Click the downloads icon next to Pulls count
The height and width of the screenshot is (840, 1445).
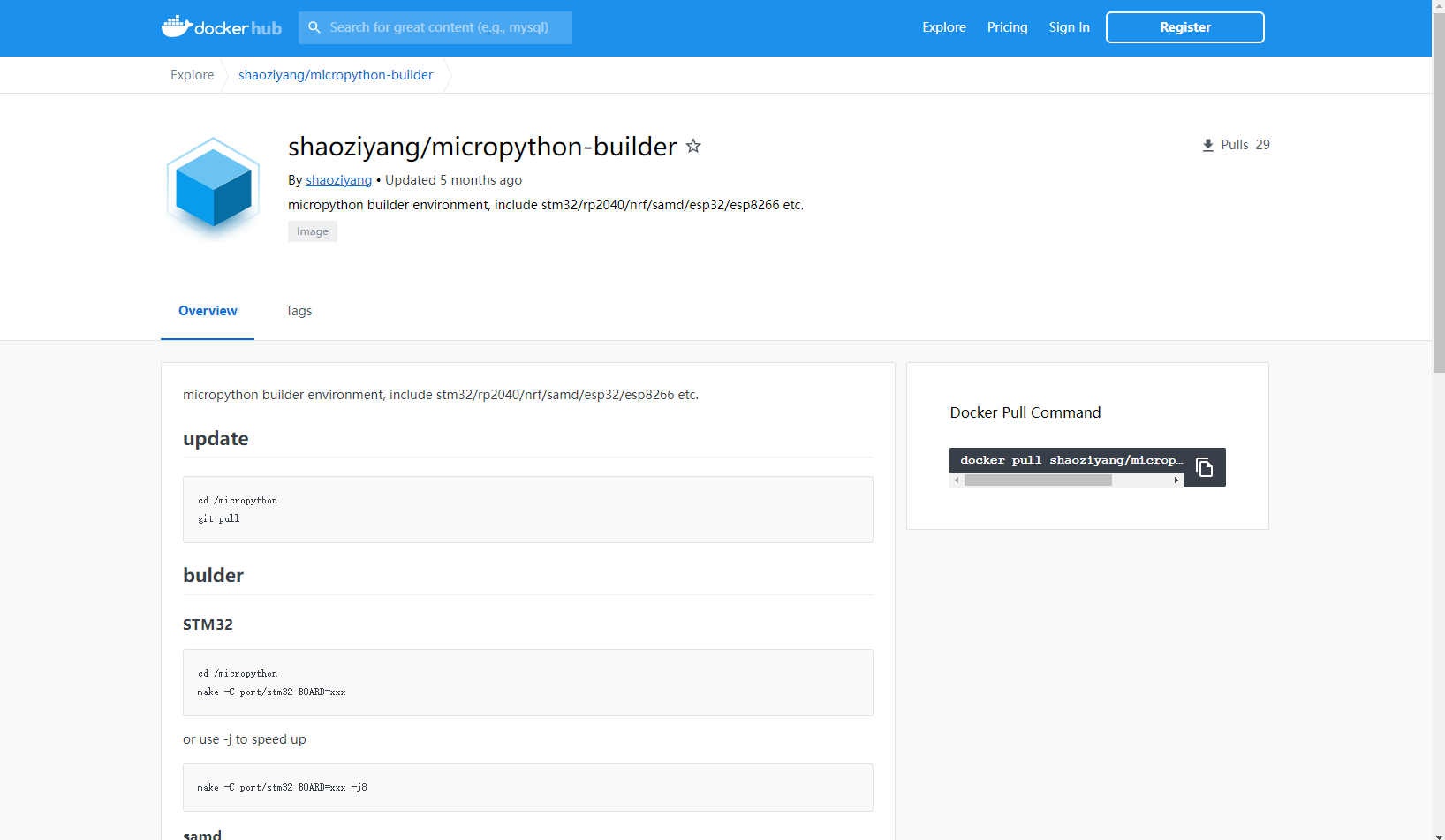pos(1207,144)
